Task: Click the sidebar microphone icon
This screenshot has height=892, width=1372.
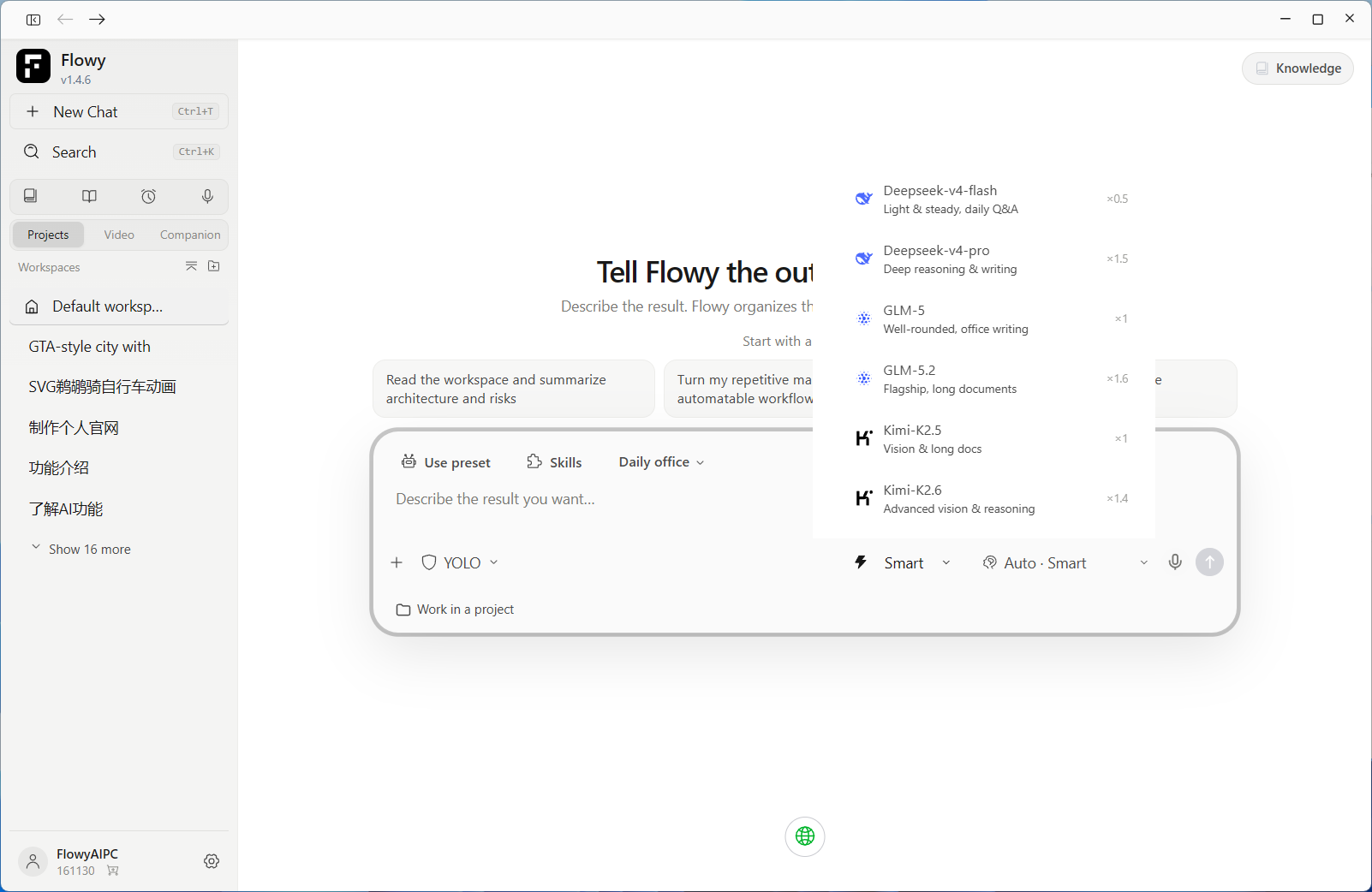Action: pyautogui.click(x=207, y=196)
